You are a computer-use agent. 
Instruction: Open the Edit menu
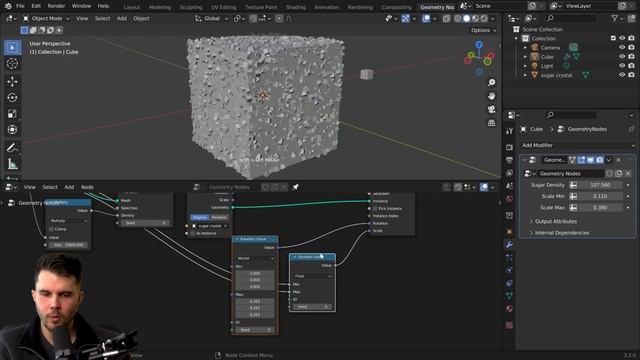(36, 6)
